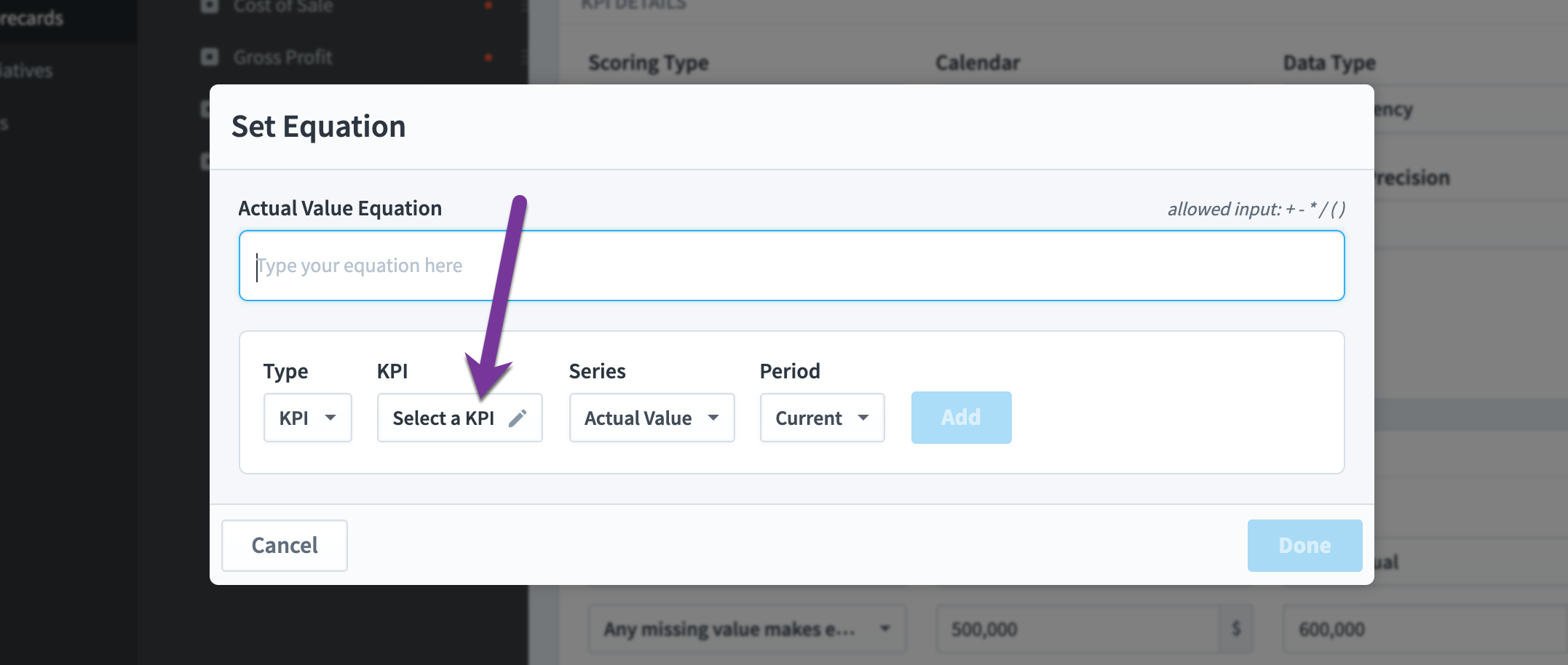Open the Period dropdown showing Current

[x=823, y=418]
